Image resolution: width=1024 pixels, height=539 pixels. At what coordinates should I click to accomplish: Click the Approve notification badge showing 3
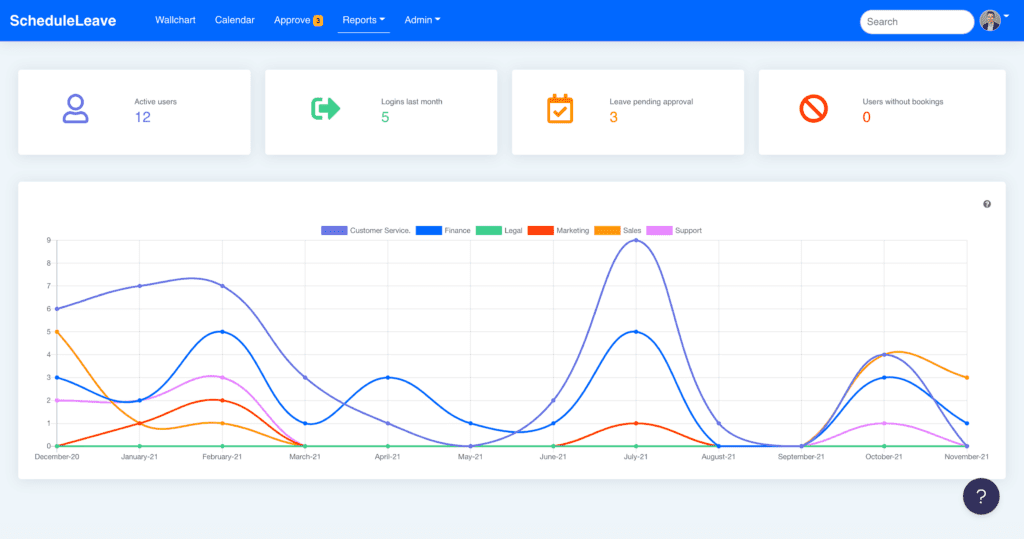318,21
